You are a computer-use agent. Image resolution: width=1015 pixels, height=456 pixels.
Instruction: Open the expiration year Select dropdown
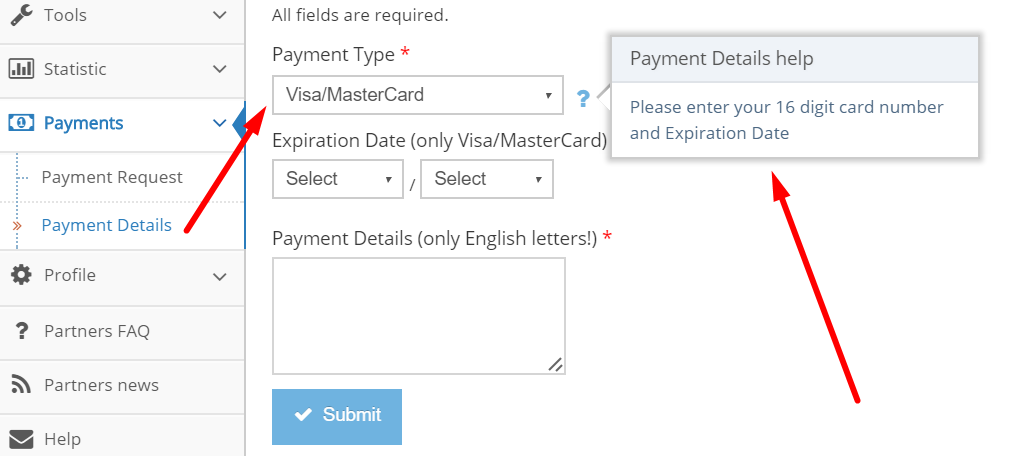pyautogui.click(x=487, y=179)
